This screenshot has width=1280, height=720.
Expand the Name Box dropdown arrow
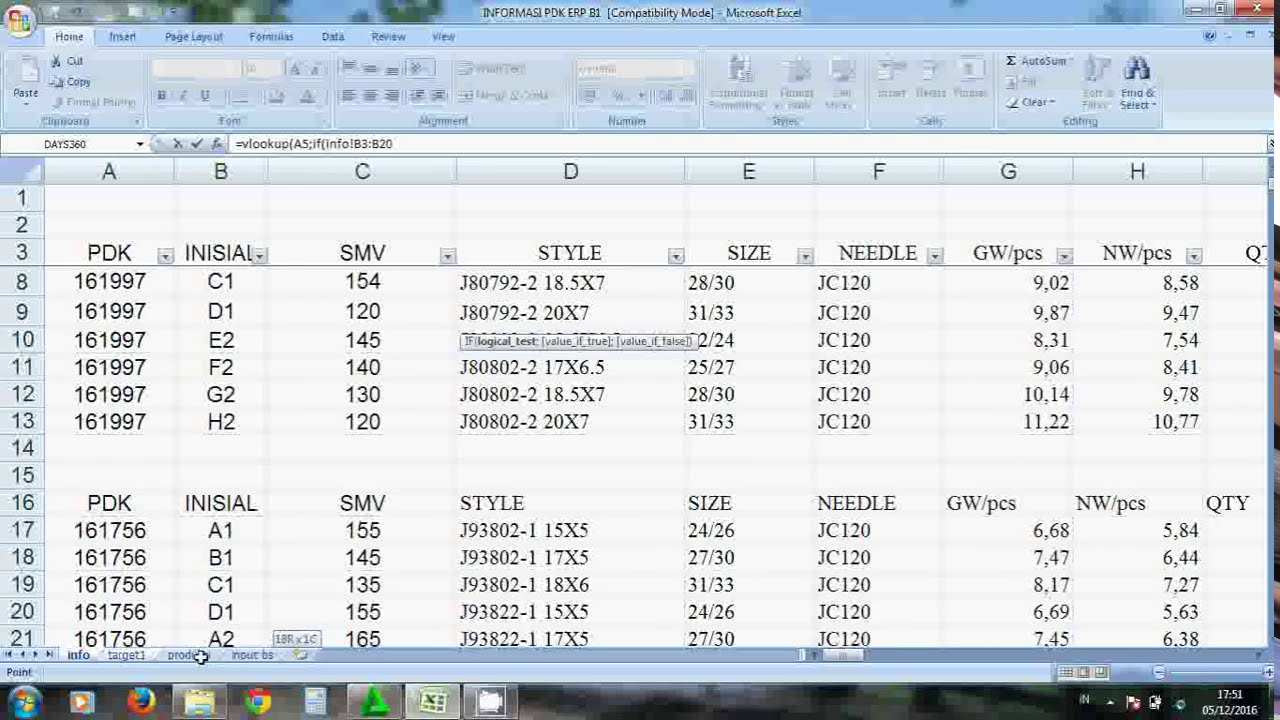138,144
